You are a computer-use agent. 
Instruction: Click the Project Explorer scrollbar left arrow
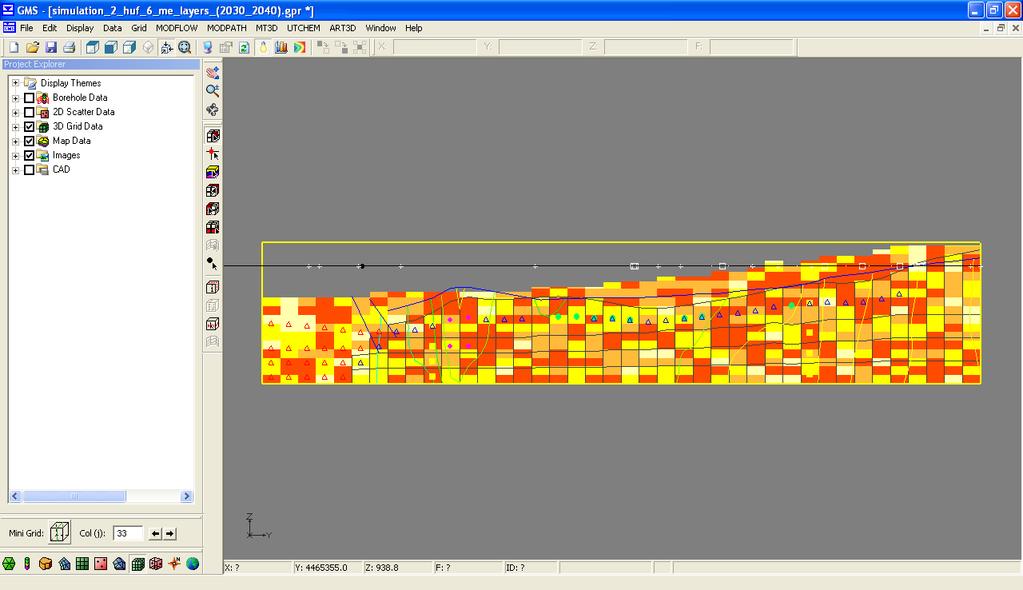pos(15,496)
